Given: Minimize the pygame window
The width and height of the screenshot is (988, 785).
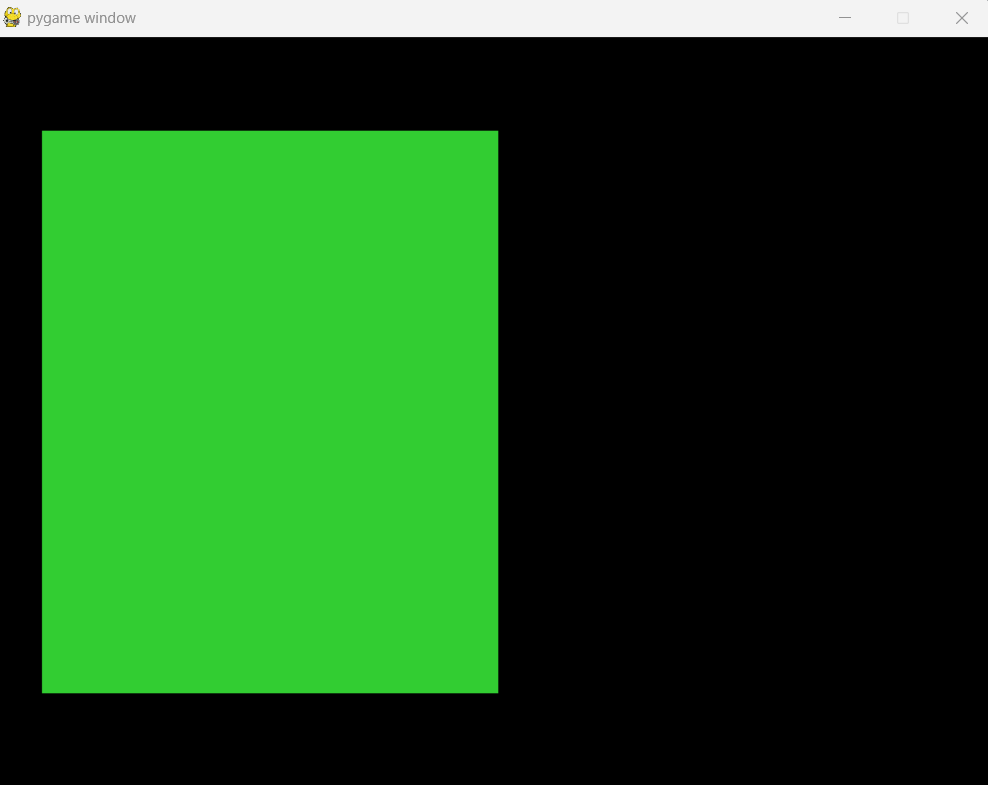Looking at the screenshot, I should click(x=844, y=17).
